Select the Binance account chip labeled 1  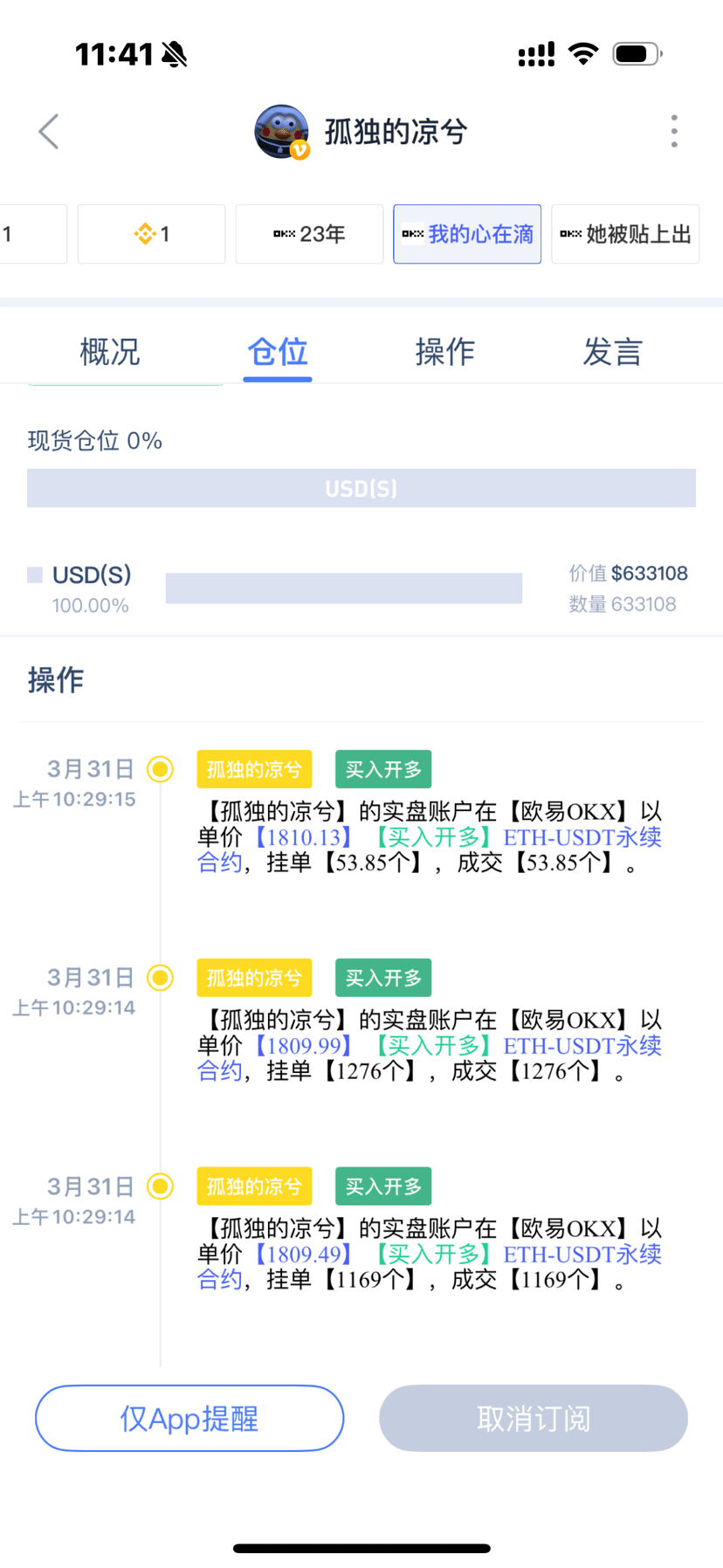(151, 234)
